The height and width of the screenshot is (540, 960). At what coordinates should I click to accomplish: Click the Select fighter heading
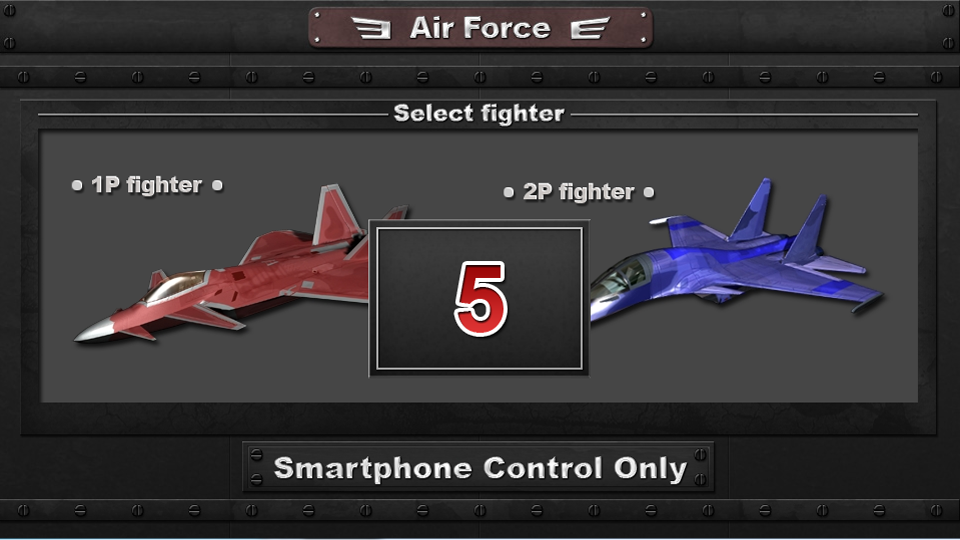tap(479, 113)
